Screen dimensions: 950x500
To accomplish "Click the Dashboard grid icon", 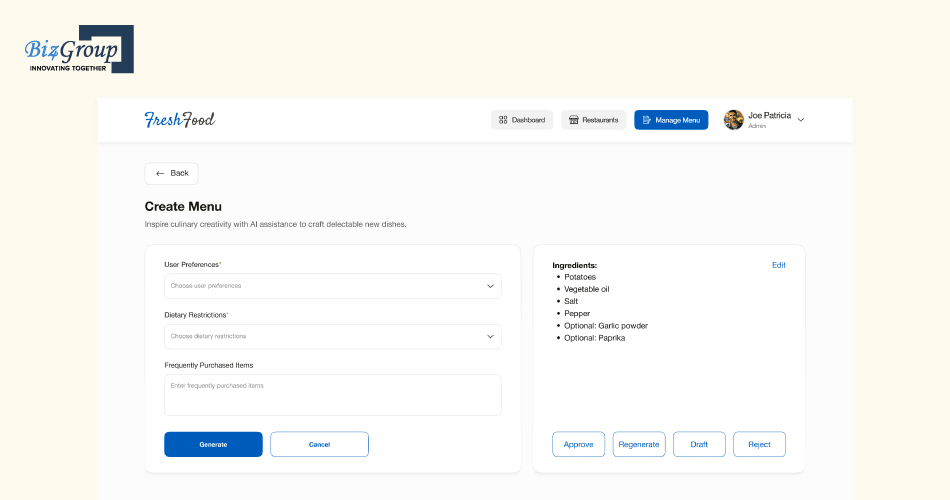I will pos(503,120).
